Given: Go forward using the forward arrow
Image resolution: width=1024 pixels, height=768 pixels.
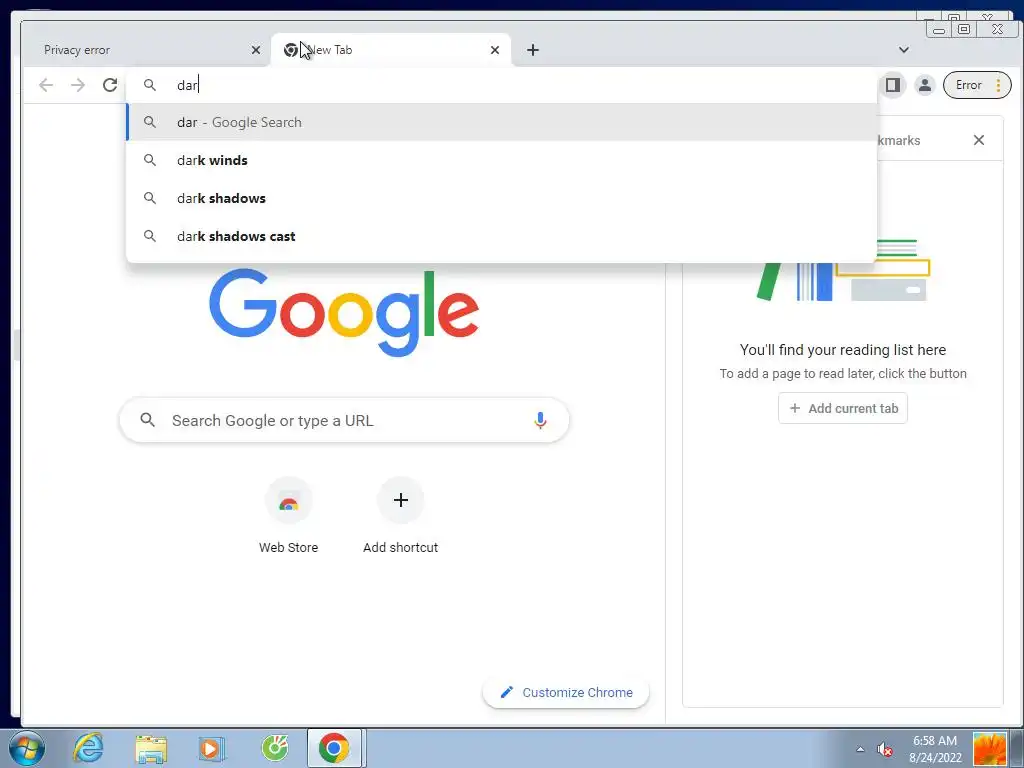Looking at the screenshot, I should (78, 85).
